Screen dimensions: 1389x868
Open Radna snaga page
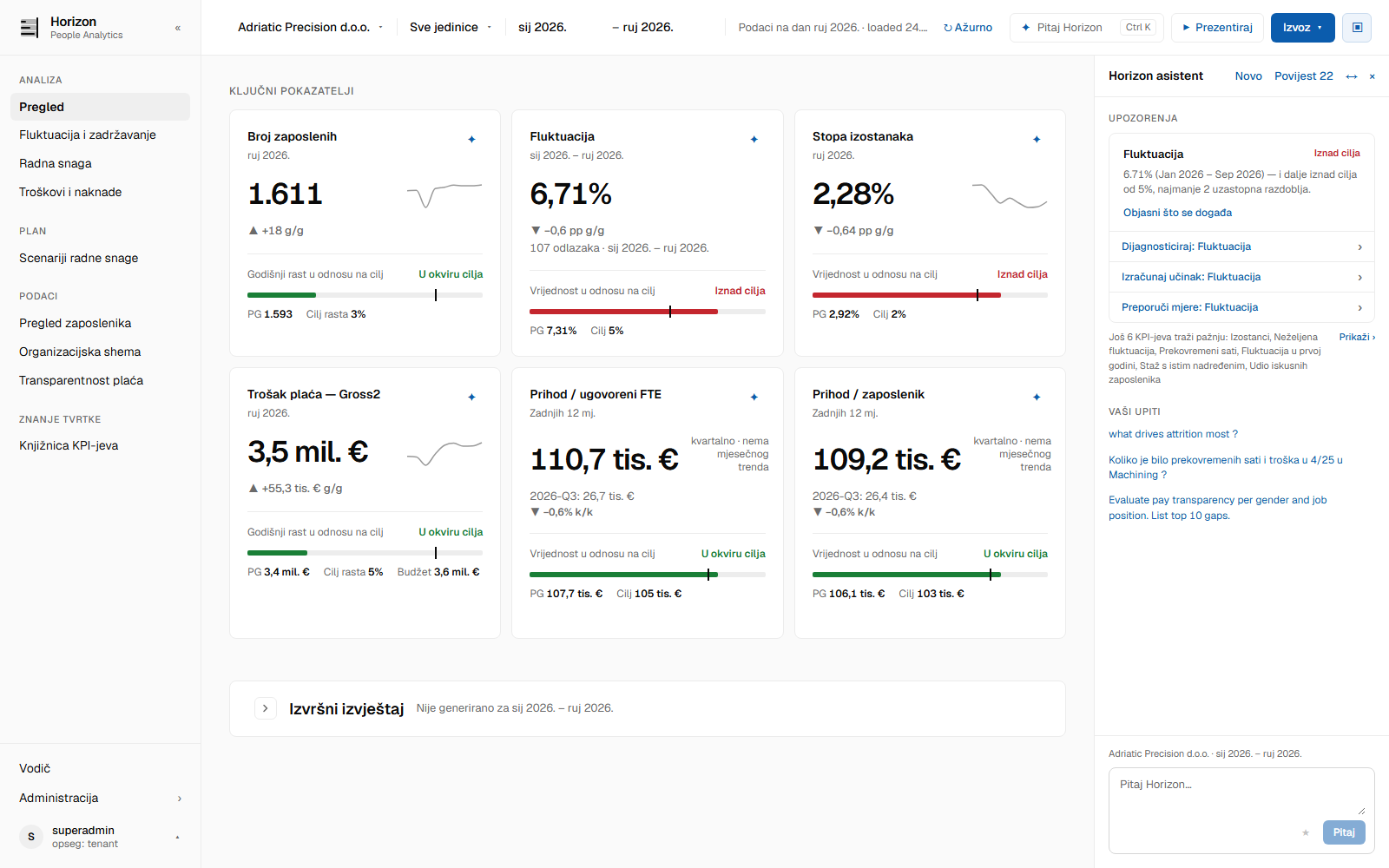101,163
